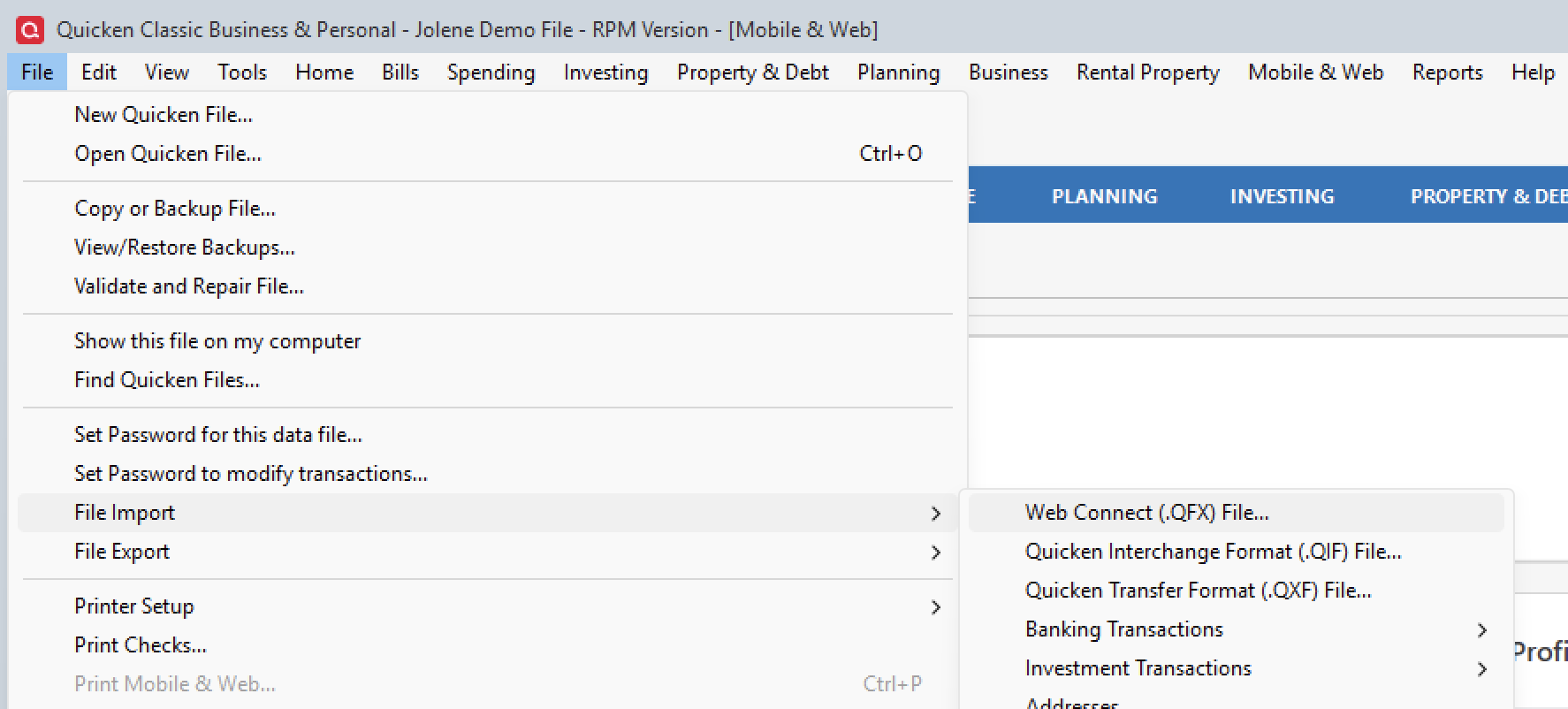This screenshot has width=1568, height=709.
Task: Select Copy or Backup File...
Action: (x=488, y=209)
